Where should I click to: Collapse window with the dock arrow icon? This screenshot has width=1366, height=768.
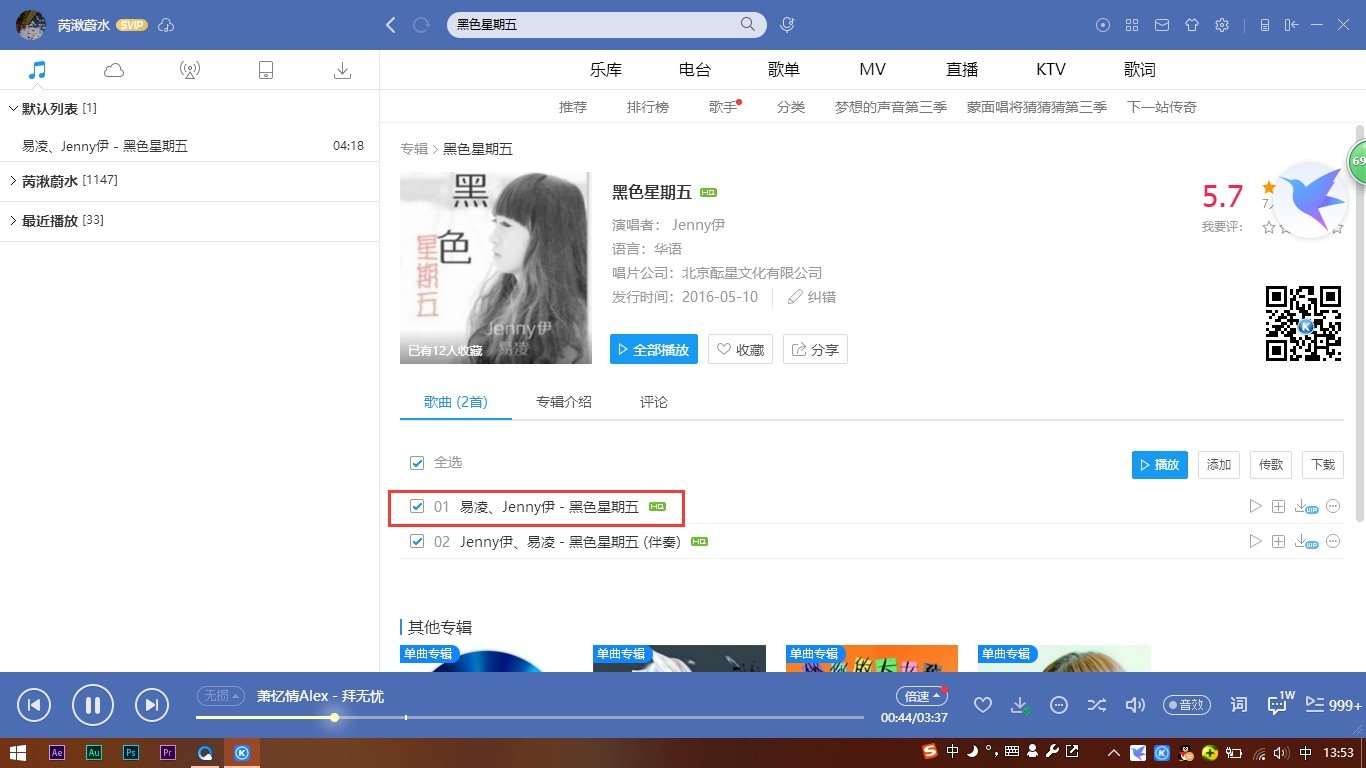click(x=1291, y=25)
